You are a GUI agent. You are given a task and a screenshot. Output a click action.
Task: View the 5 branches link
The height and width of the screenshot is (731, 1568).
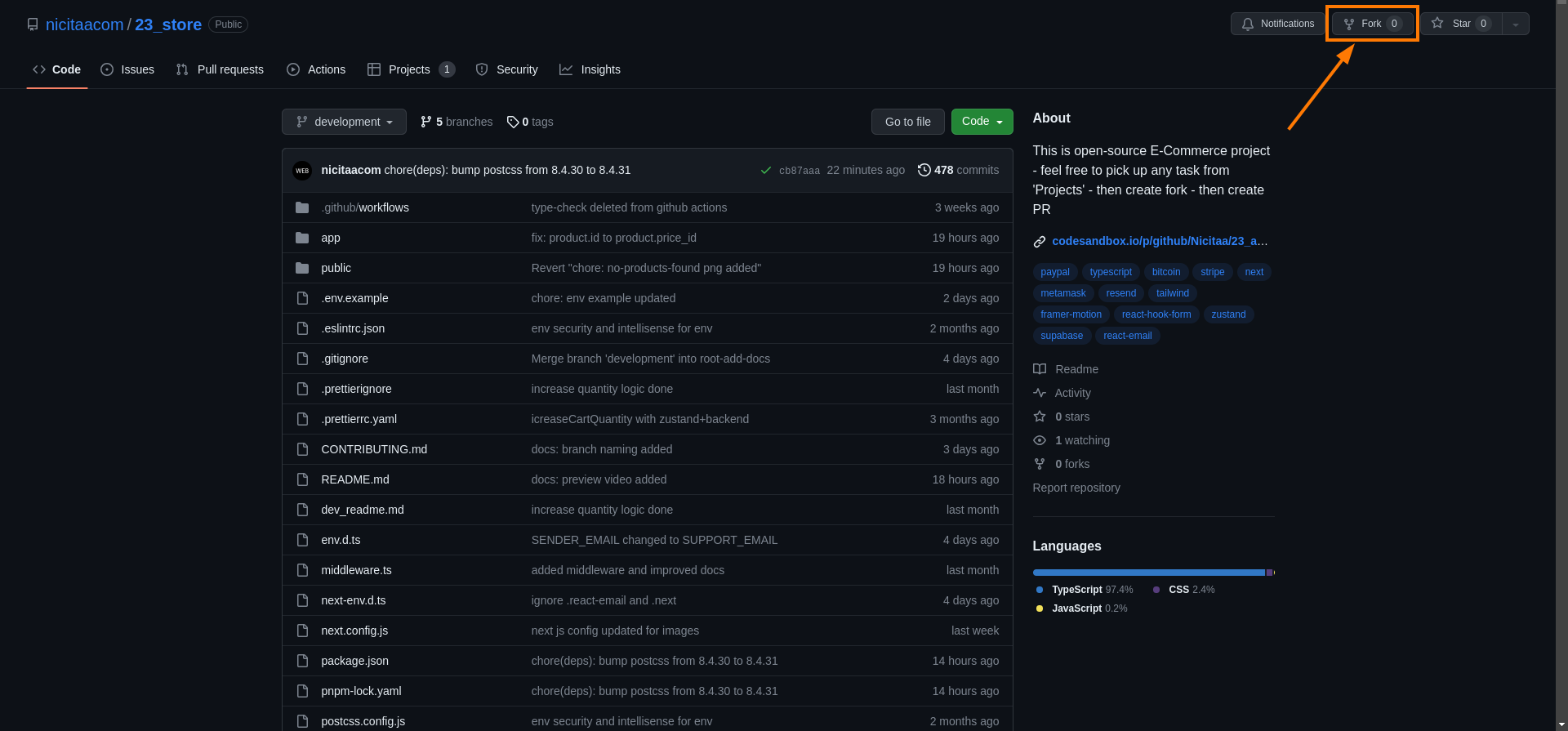coord(457,122)
